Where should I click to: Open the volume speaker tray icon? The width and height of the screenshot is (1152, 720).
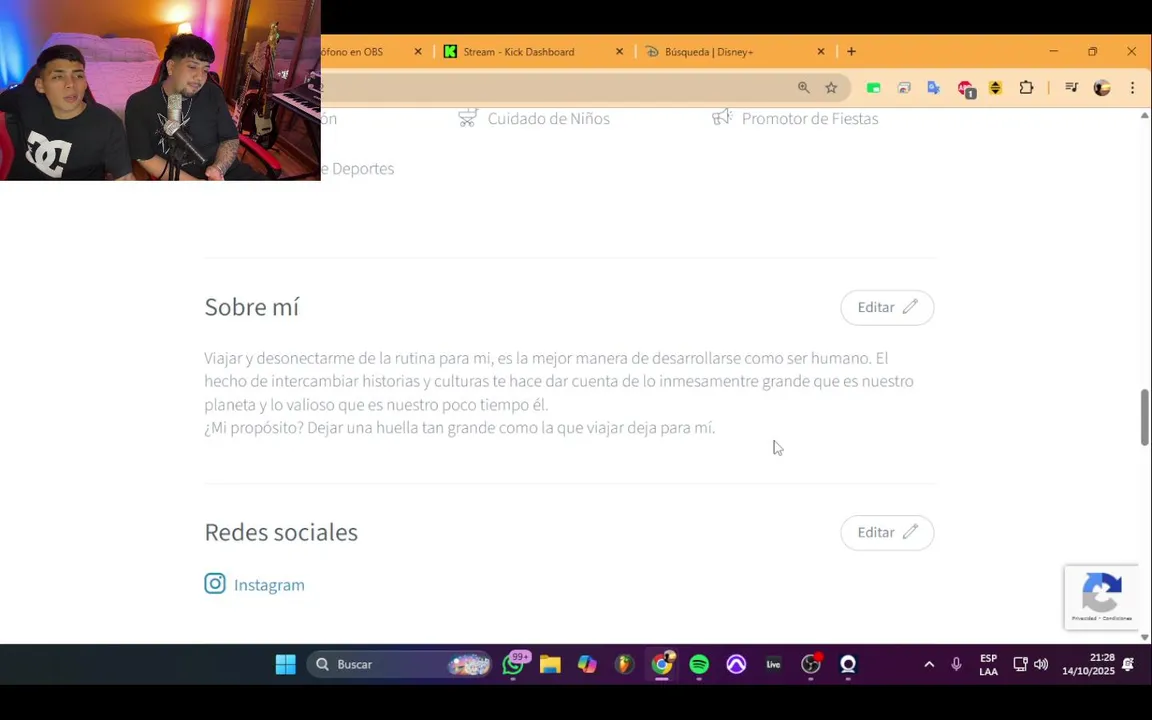[x=1040, y=664]
